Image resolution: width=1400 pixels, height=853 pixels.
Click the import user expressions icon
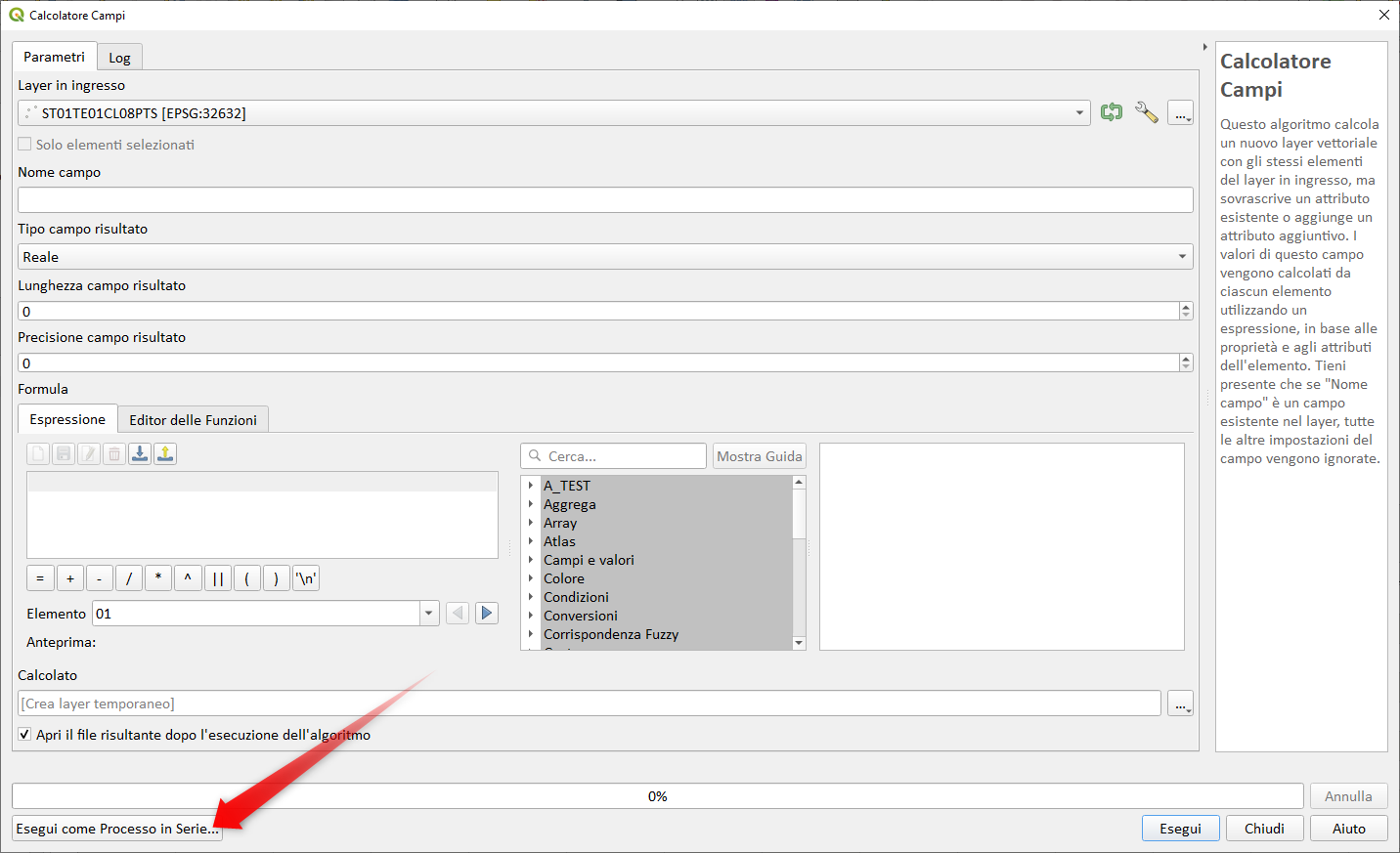click(140, 453)
